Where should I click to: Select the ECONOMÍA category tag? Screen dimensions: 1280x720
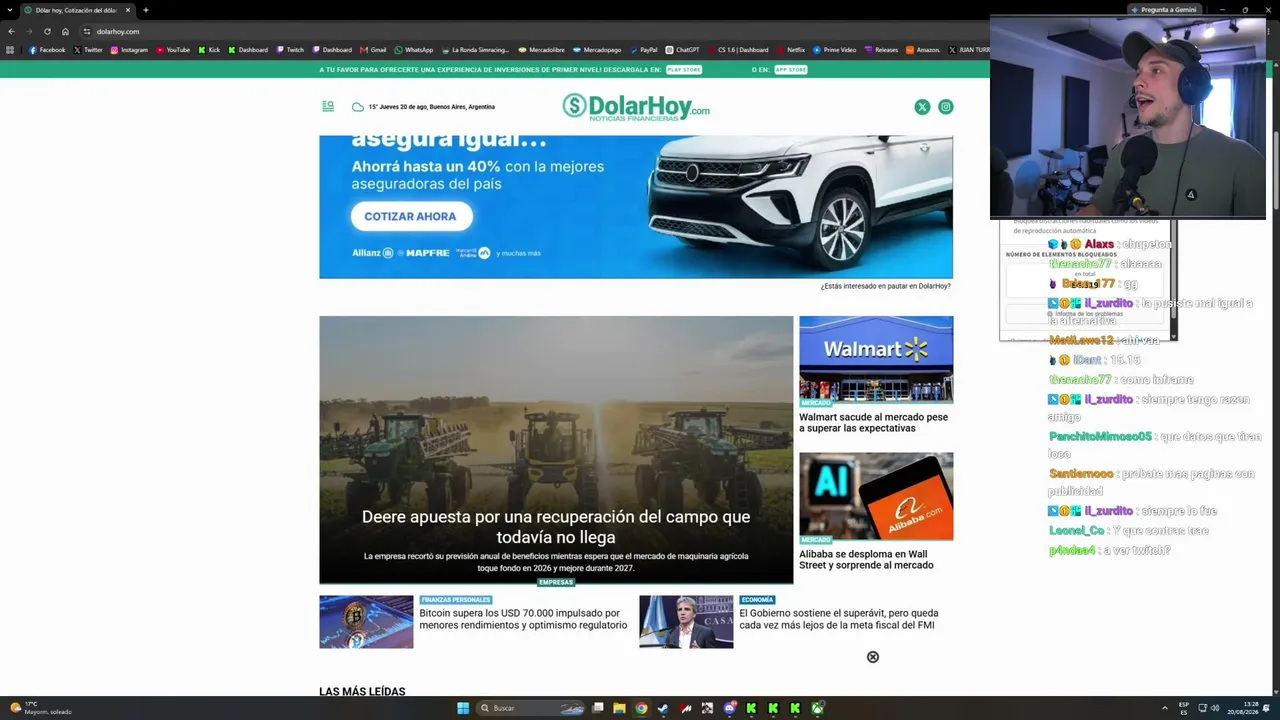click(x=757, y=600)
